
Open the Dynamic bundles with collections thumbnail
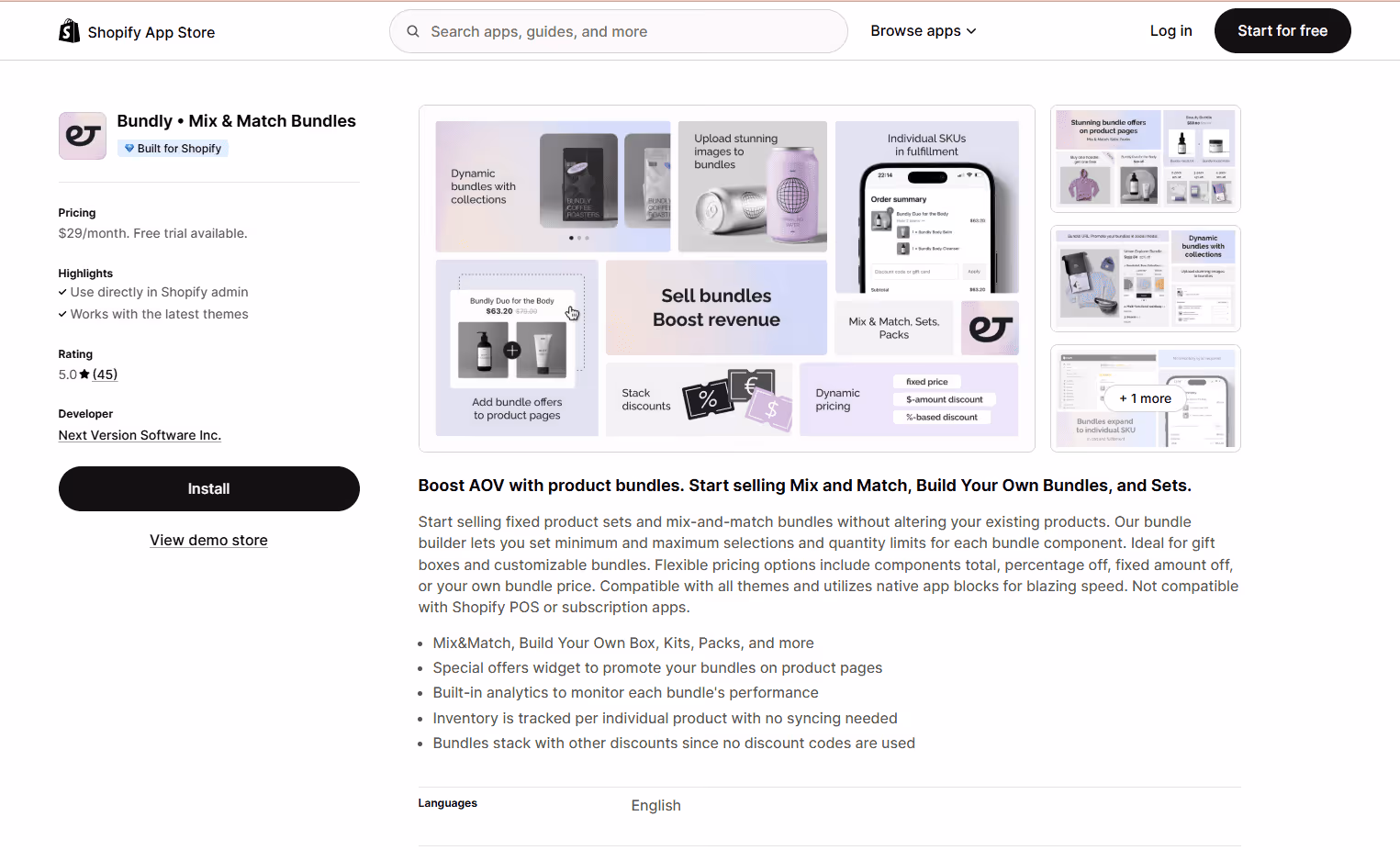pyautogui.click(x=1145, y=278)
